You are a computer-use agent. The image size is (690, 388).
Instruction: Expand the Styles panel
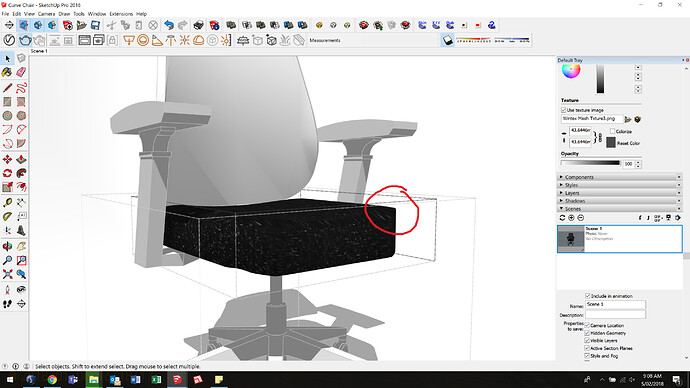tap(620, 185)
